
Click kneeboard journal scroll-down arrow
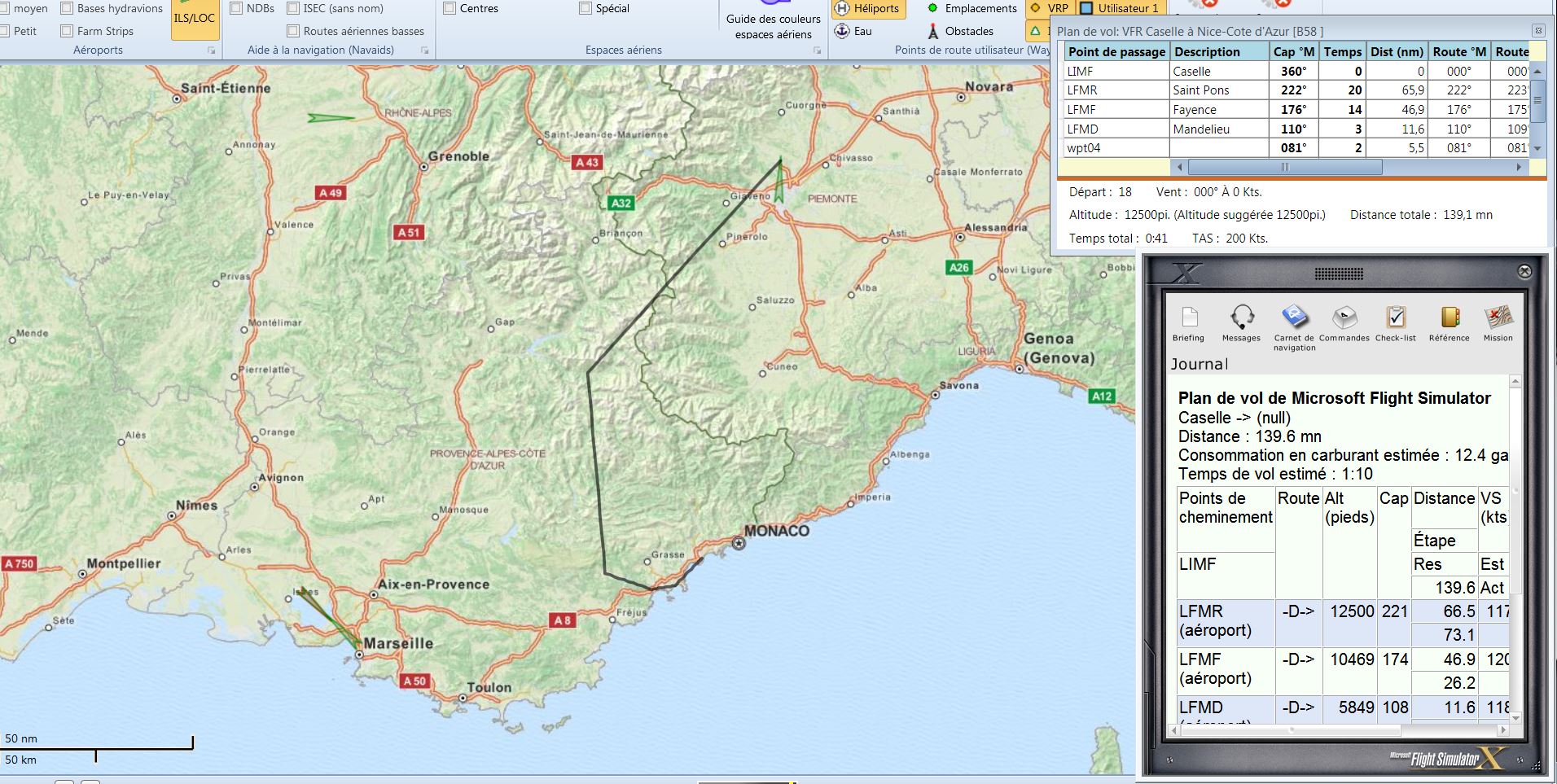1515,717
